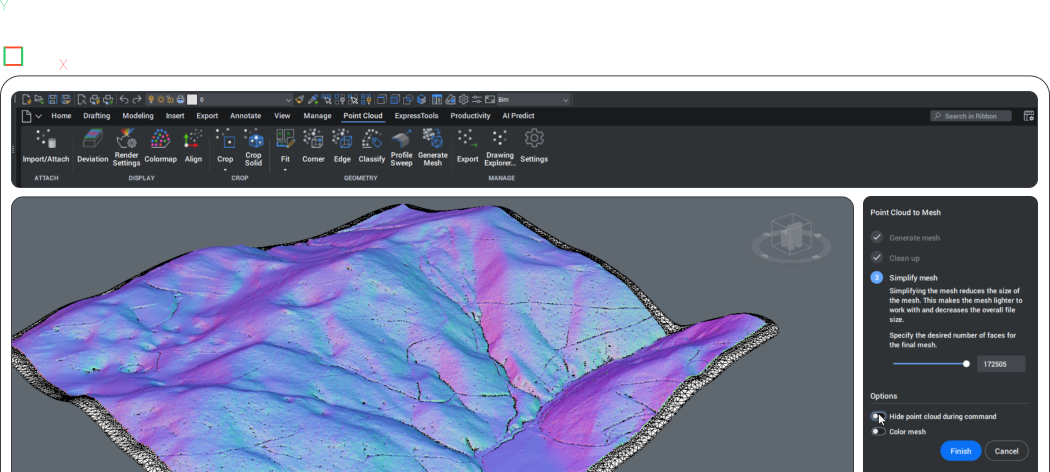Switch to the Home ribbon tab

[61, 116]
